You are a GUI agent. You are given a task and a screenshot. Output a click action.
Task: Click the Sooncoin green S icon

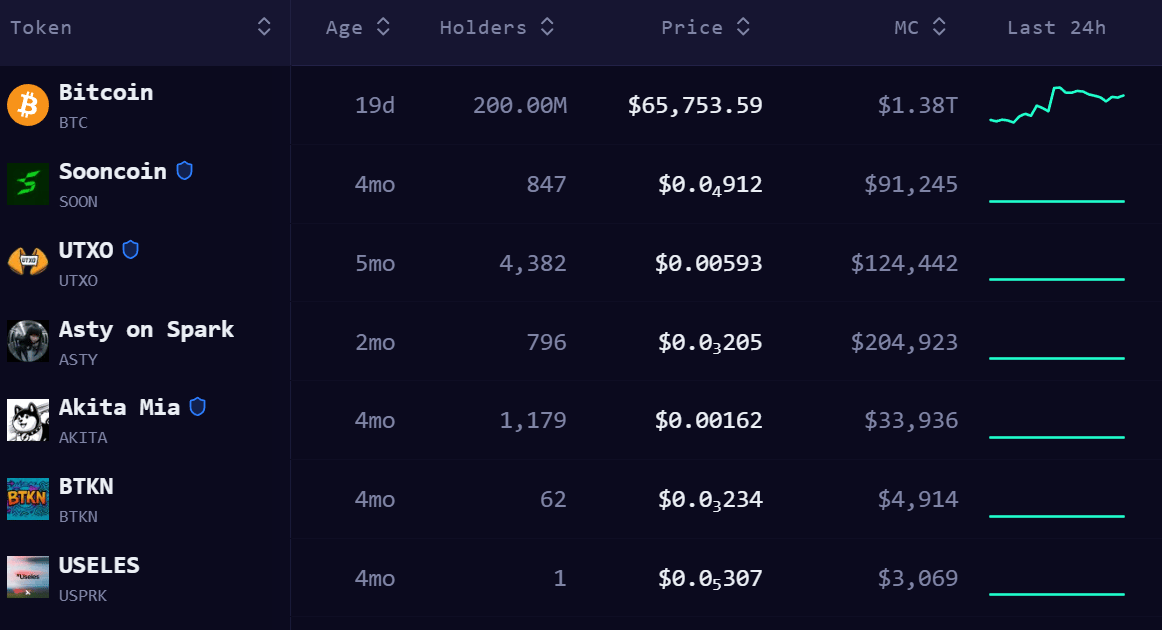coord(28,184)
